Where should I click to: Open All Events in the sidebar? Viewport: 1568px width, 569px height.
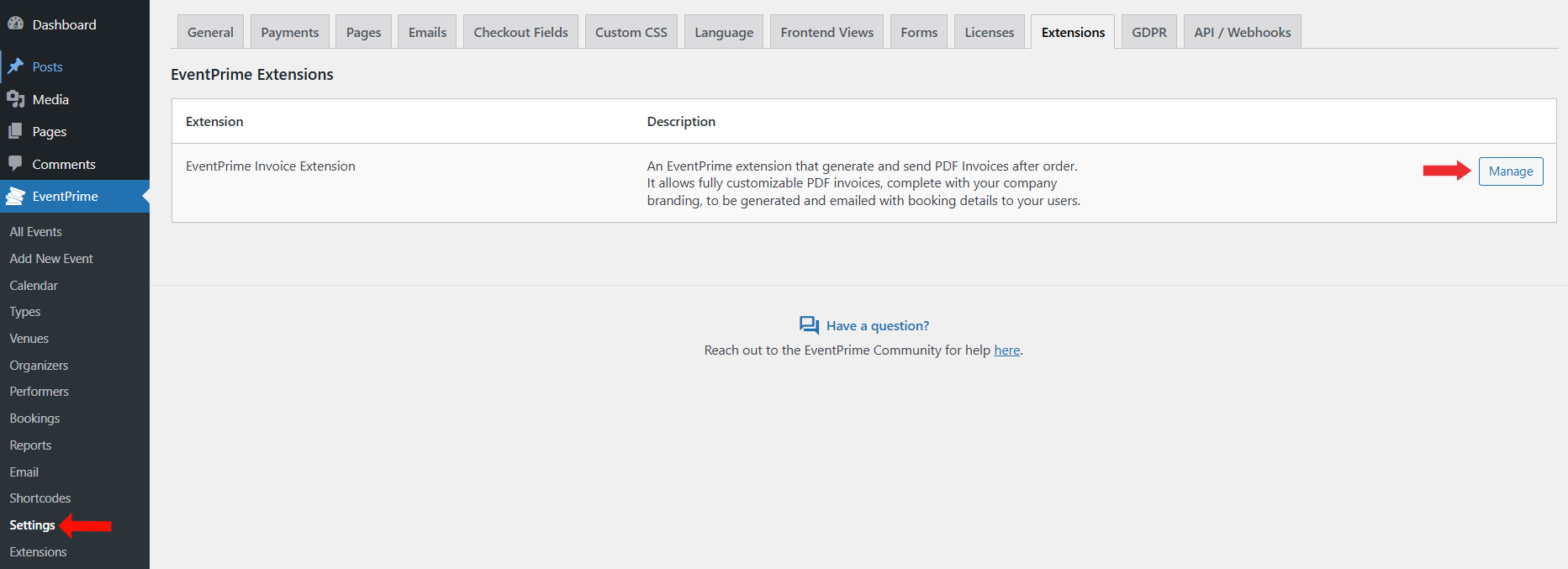(36, 232)
